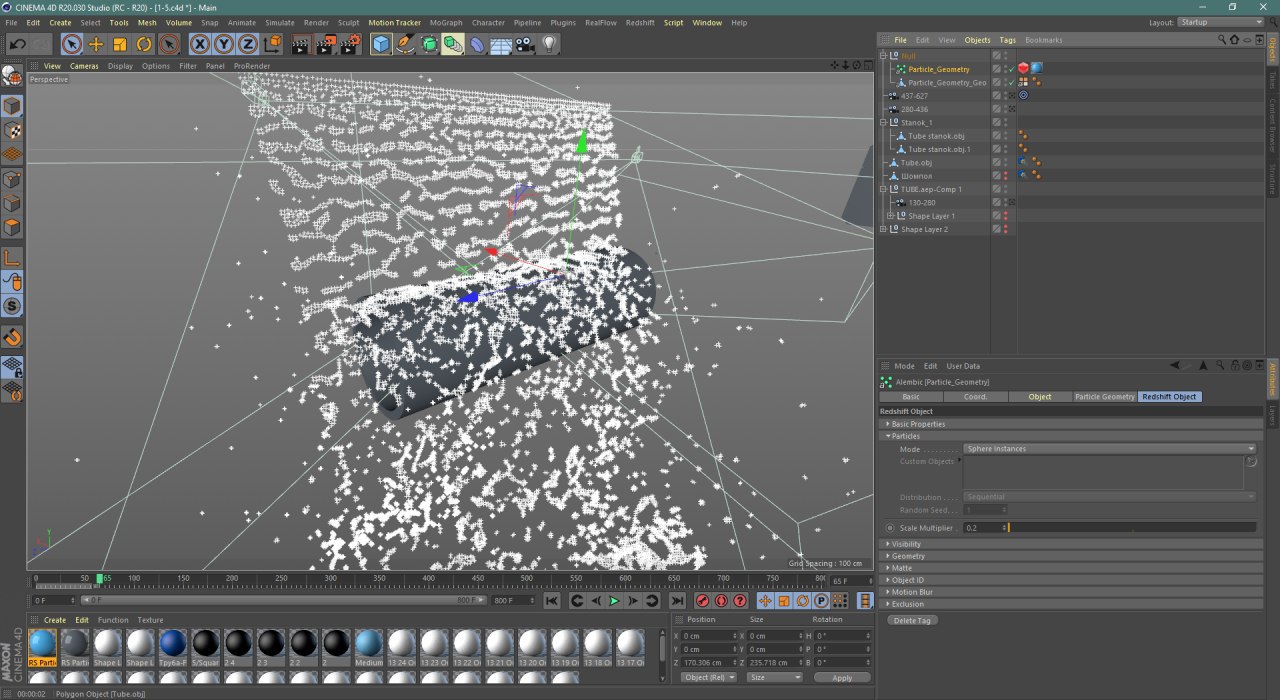Click the Scale Multiplier value field

coord(983,527)
